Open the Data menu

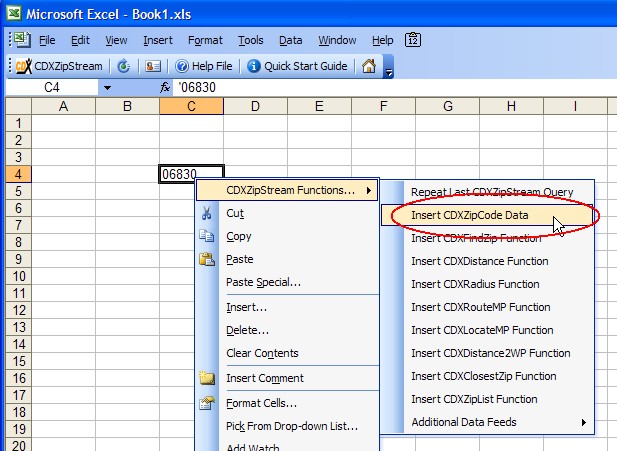(x=290, y=40)
